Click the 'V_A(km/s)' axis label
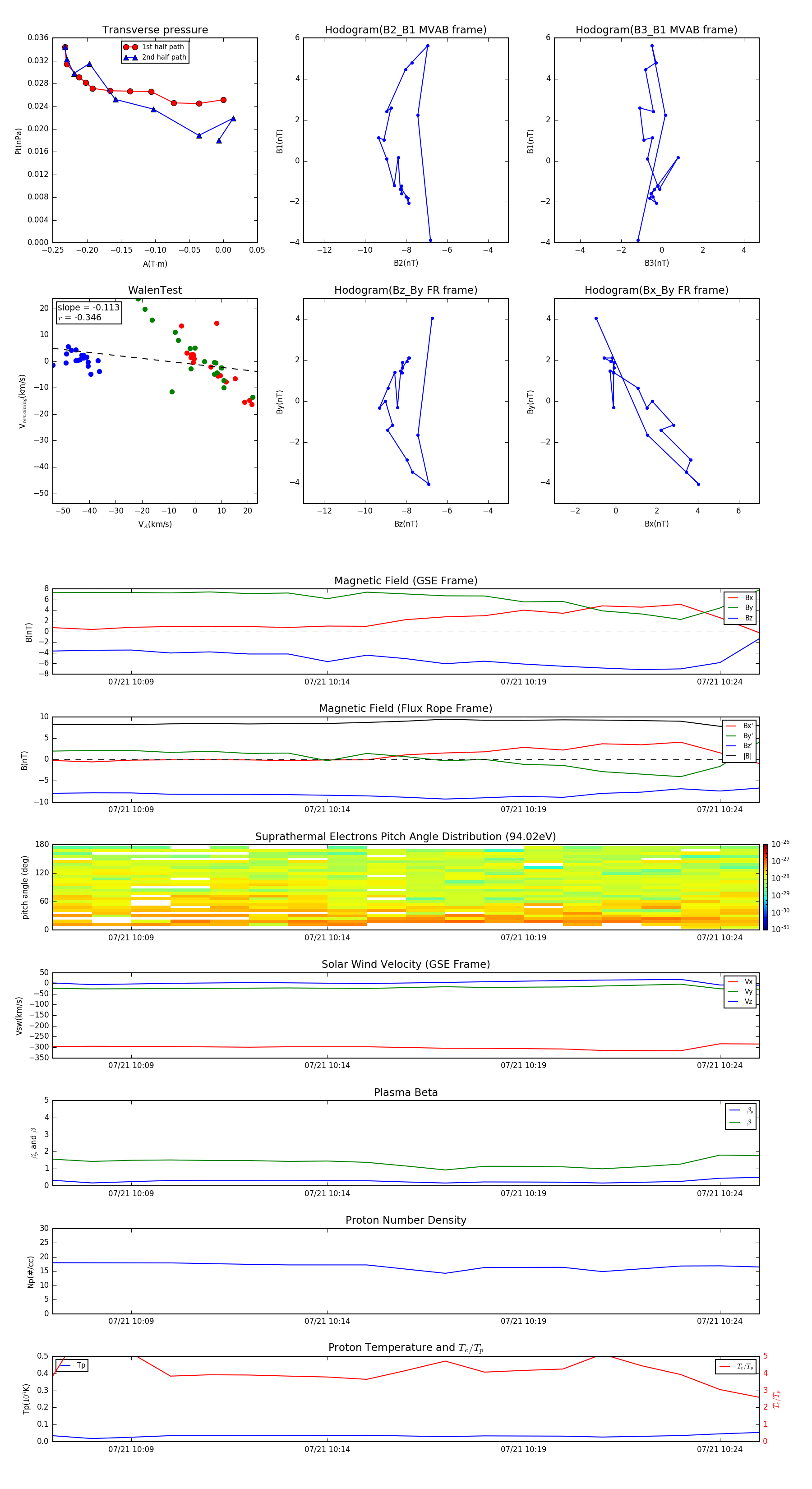812x1489 pixels. coord(155,524)
